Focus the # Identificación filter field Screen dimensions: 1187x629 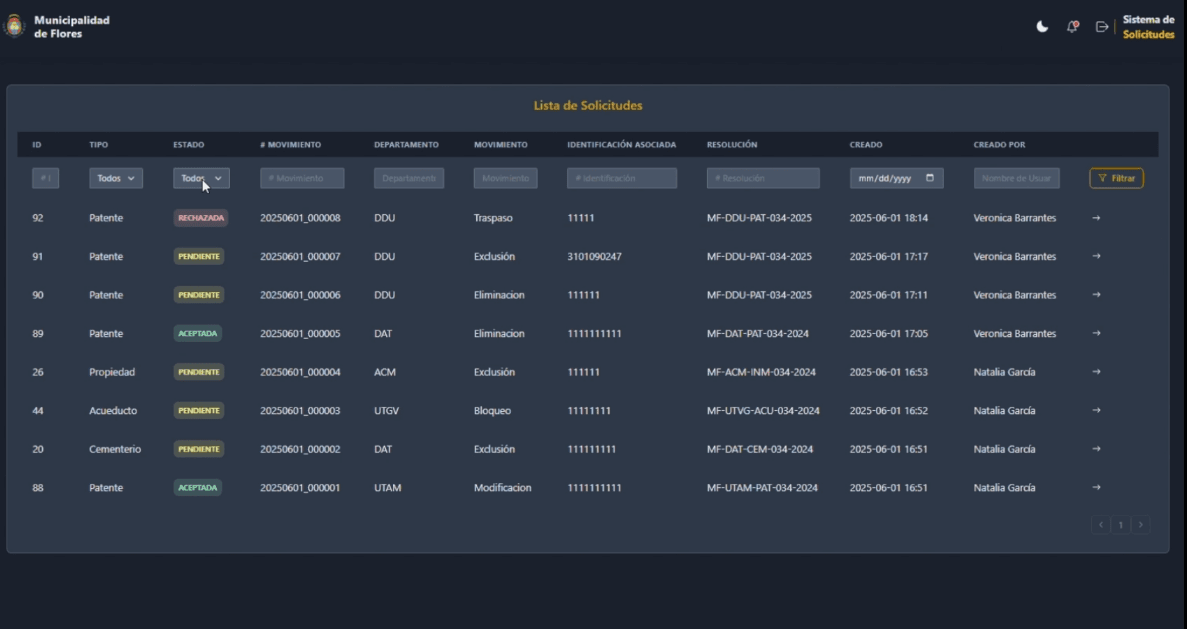tap(622, 178)
